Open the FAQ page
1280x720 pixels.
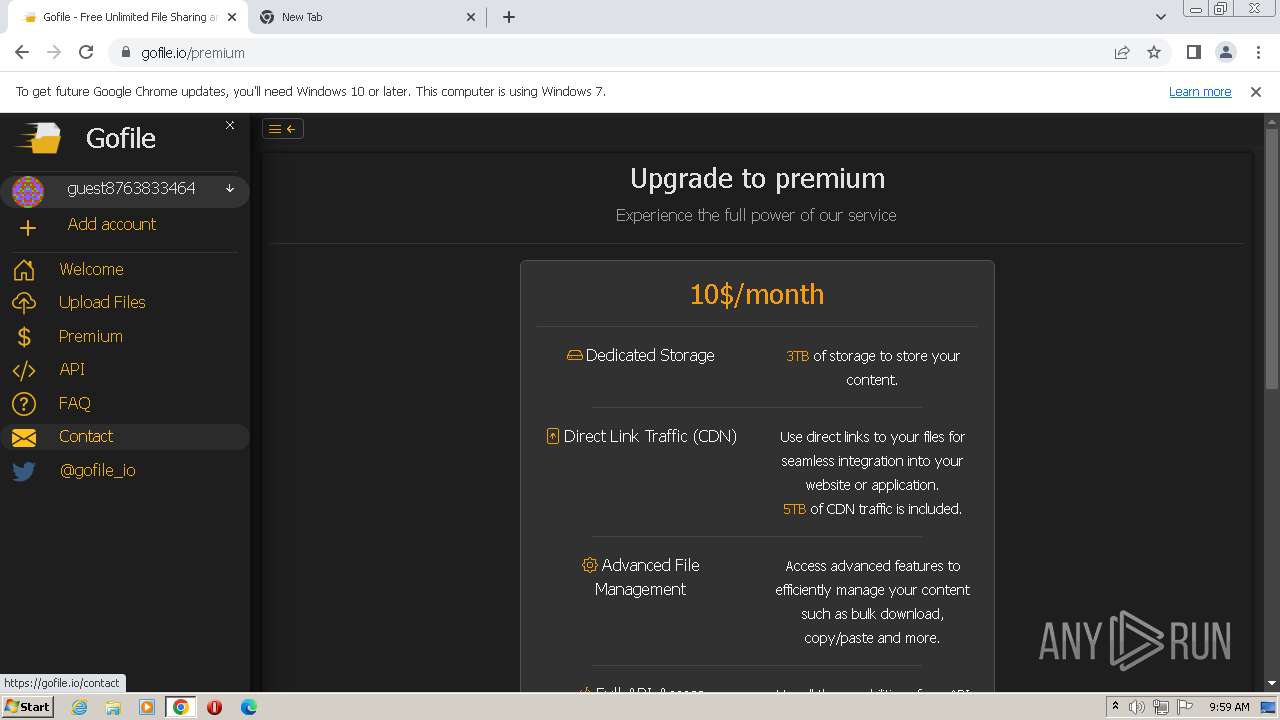coord(75,403)
